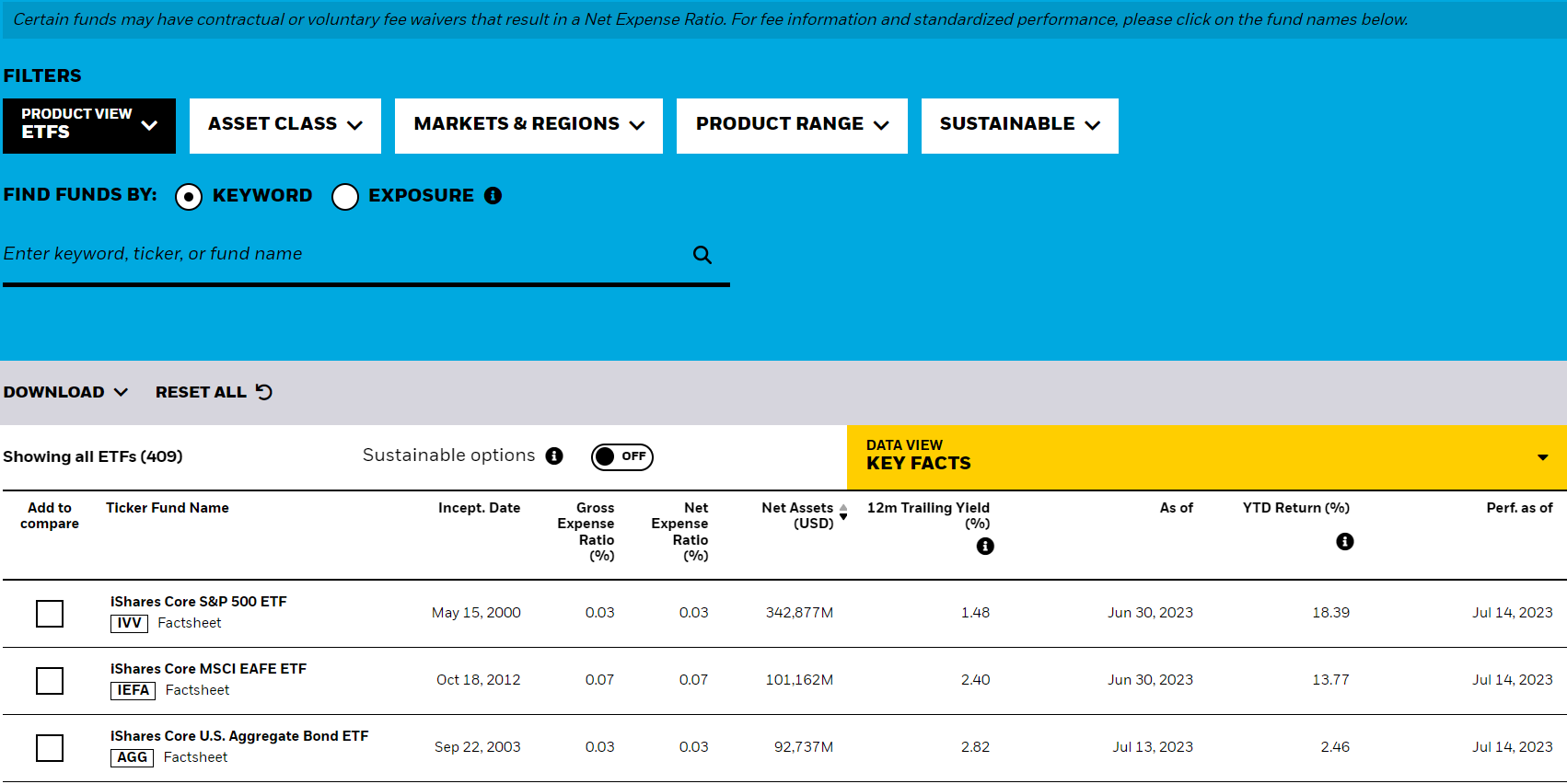Click the May 15, 2000 inception date
This screenshot has width=1567, height=784.
point(476,613)
